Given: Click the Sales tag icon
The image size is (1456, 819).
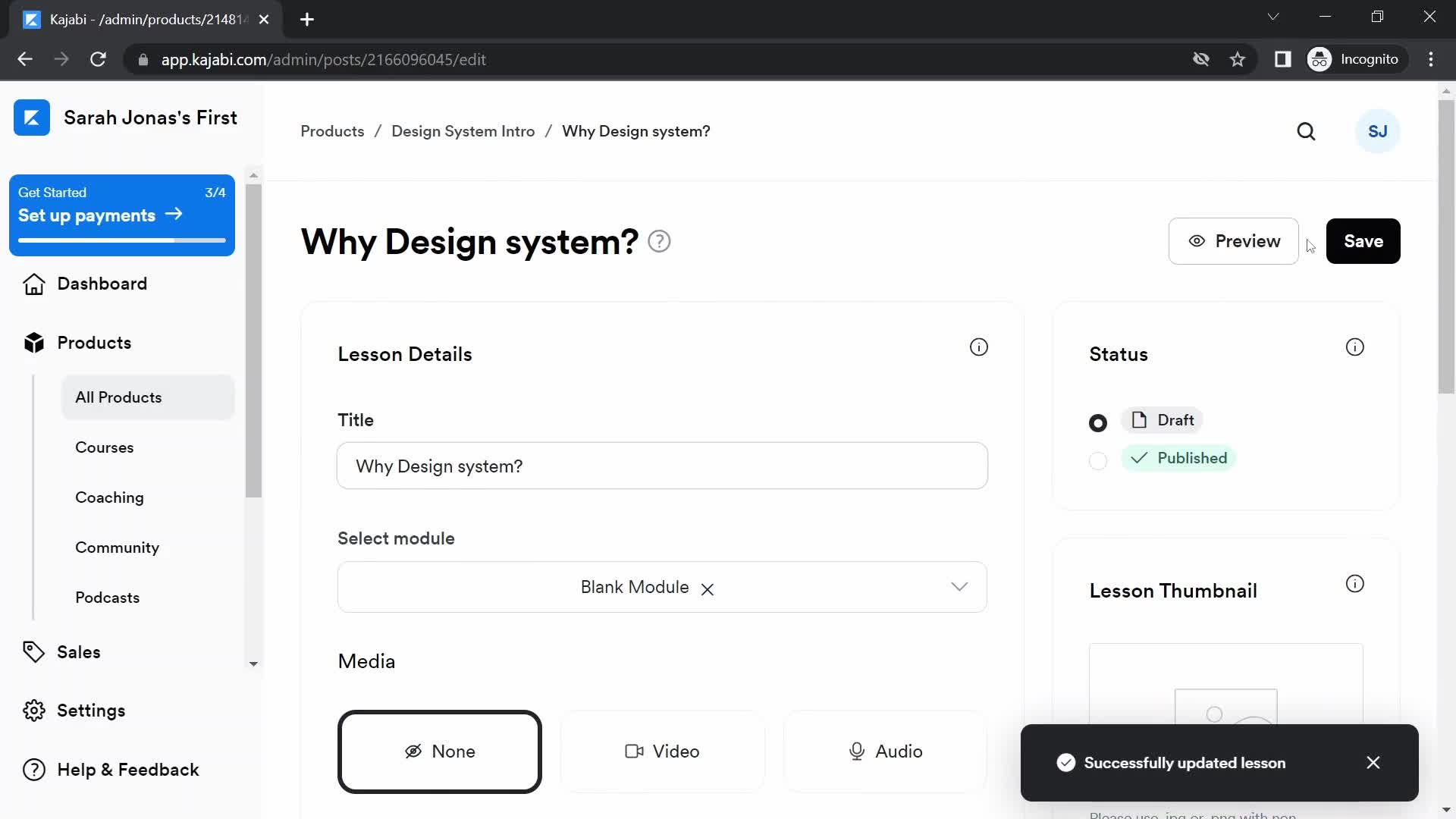Looking at the screenshot, I should point(34,652).
